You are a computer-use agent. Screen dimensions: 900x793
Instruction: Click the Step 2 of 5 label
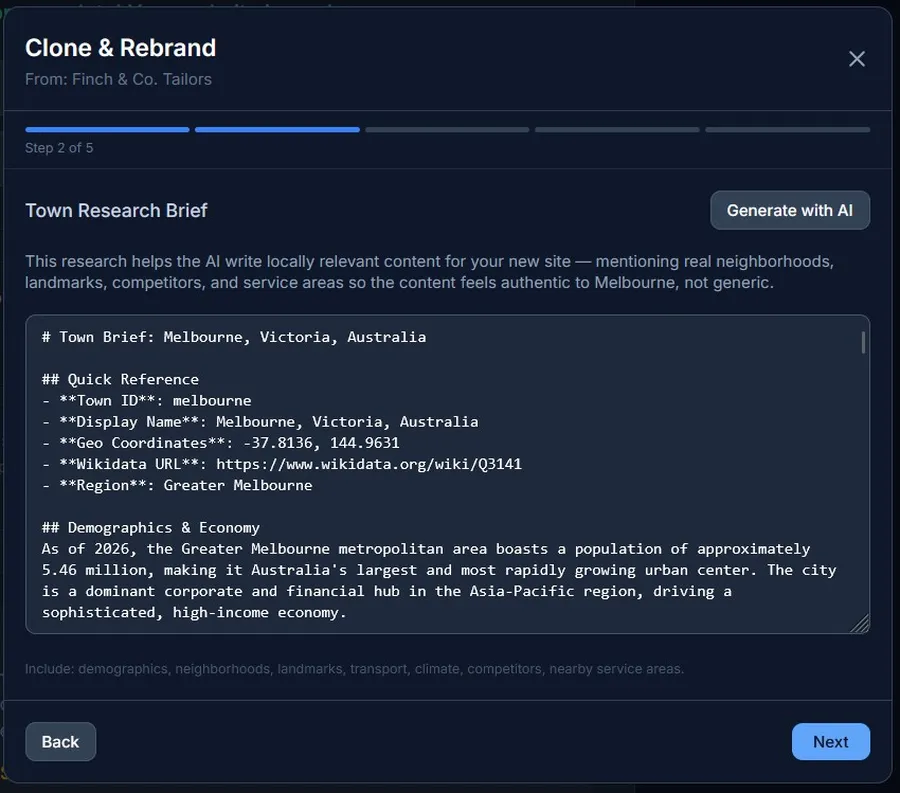pyautogui.click(x=59, y=148)
